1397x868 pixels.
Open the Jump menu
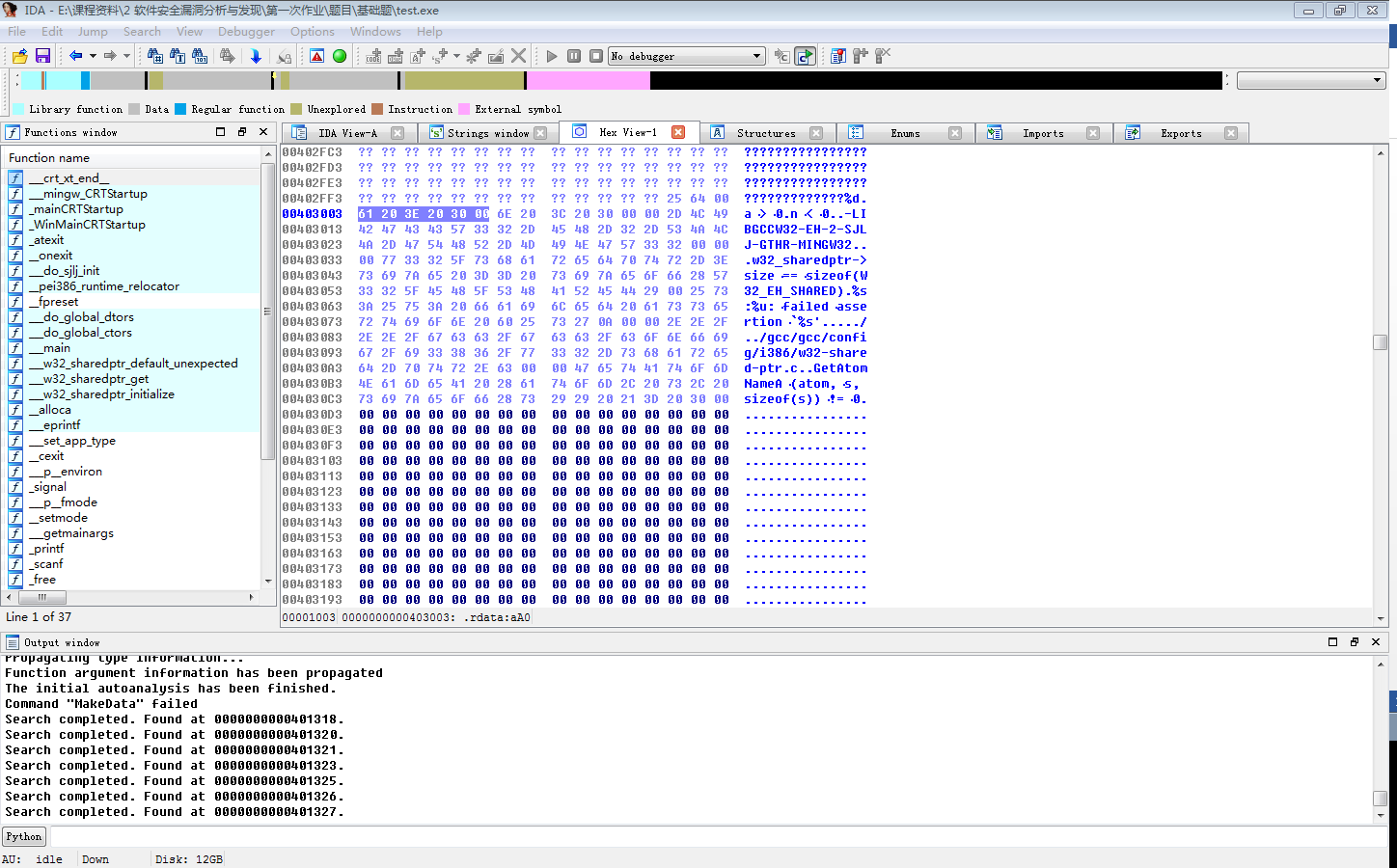pos(93,32)
